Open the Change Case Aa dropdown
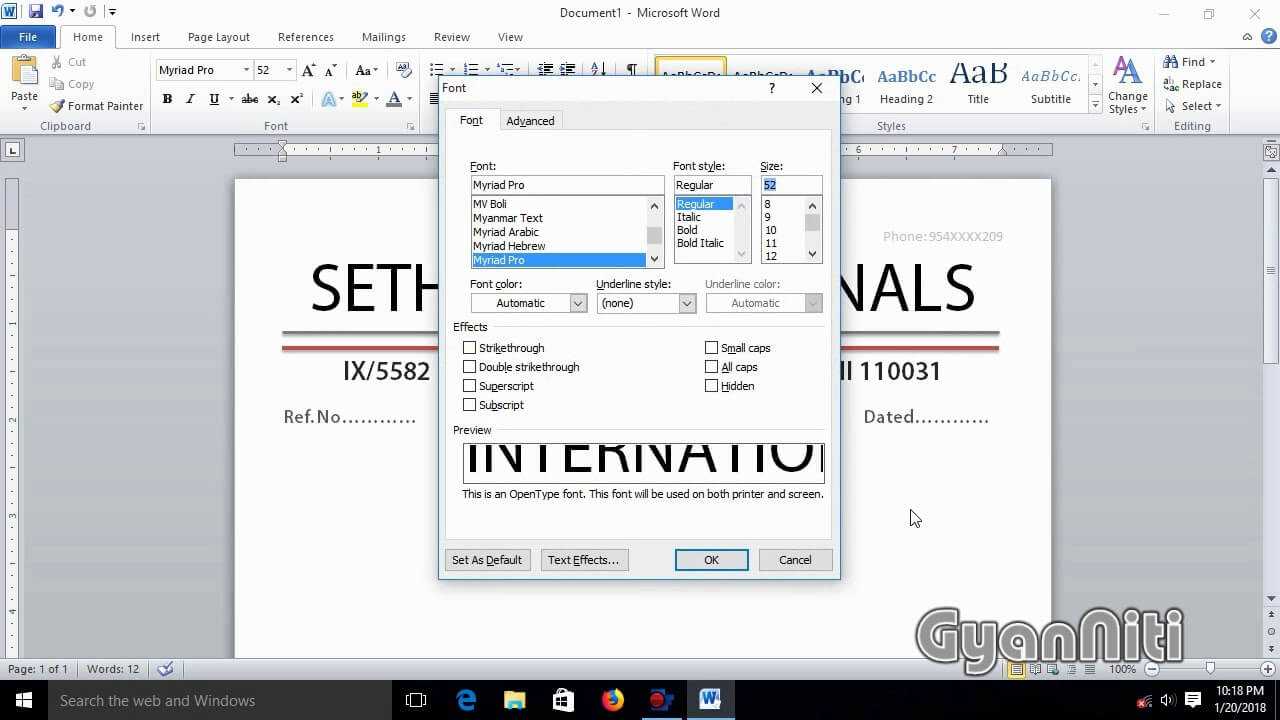 366,70
